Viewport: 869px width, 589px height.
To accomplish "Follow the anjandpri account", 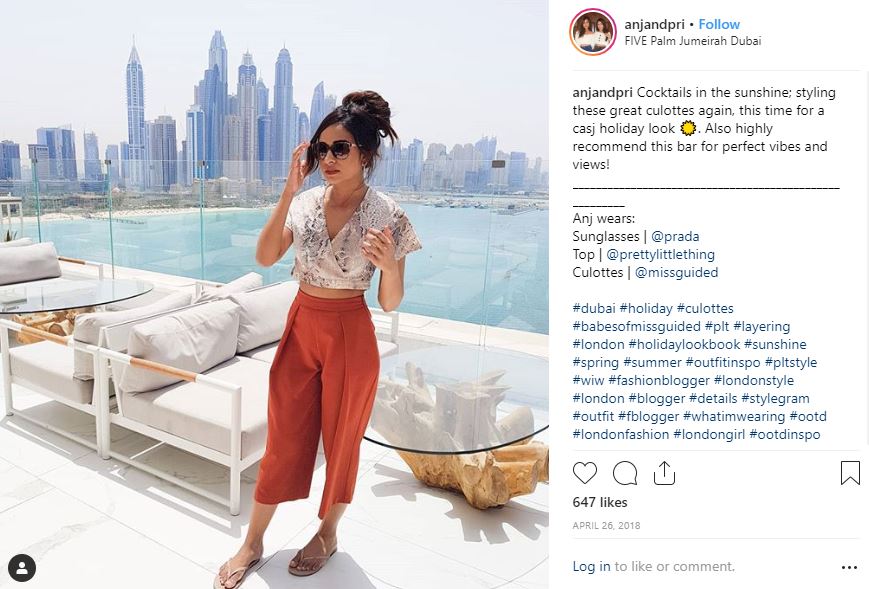I will (x=719, y=24).
